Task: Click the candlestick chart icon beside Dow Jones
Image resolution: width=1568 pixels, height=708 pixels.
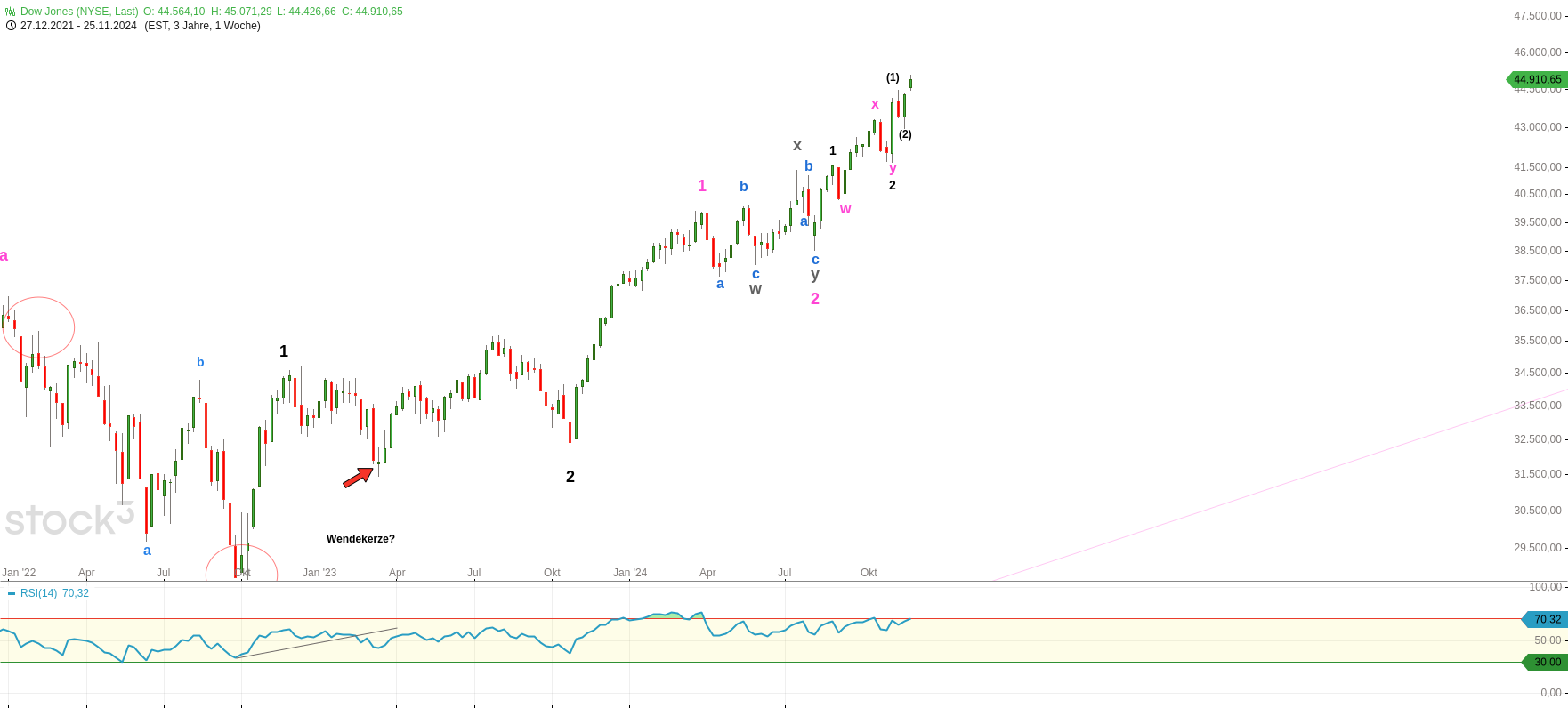Action: click(11, 12)
